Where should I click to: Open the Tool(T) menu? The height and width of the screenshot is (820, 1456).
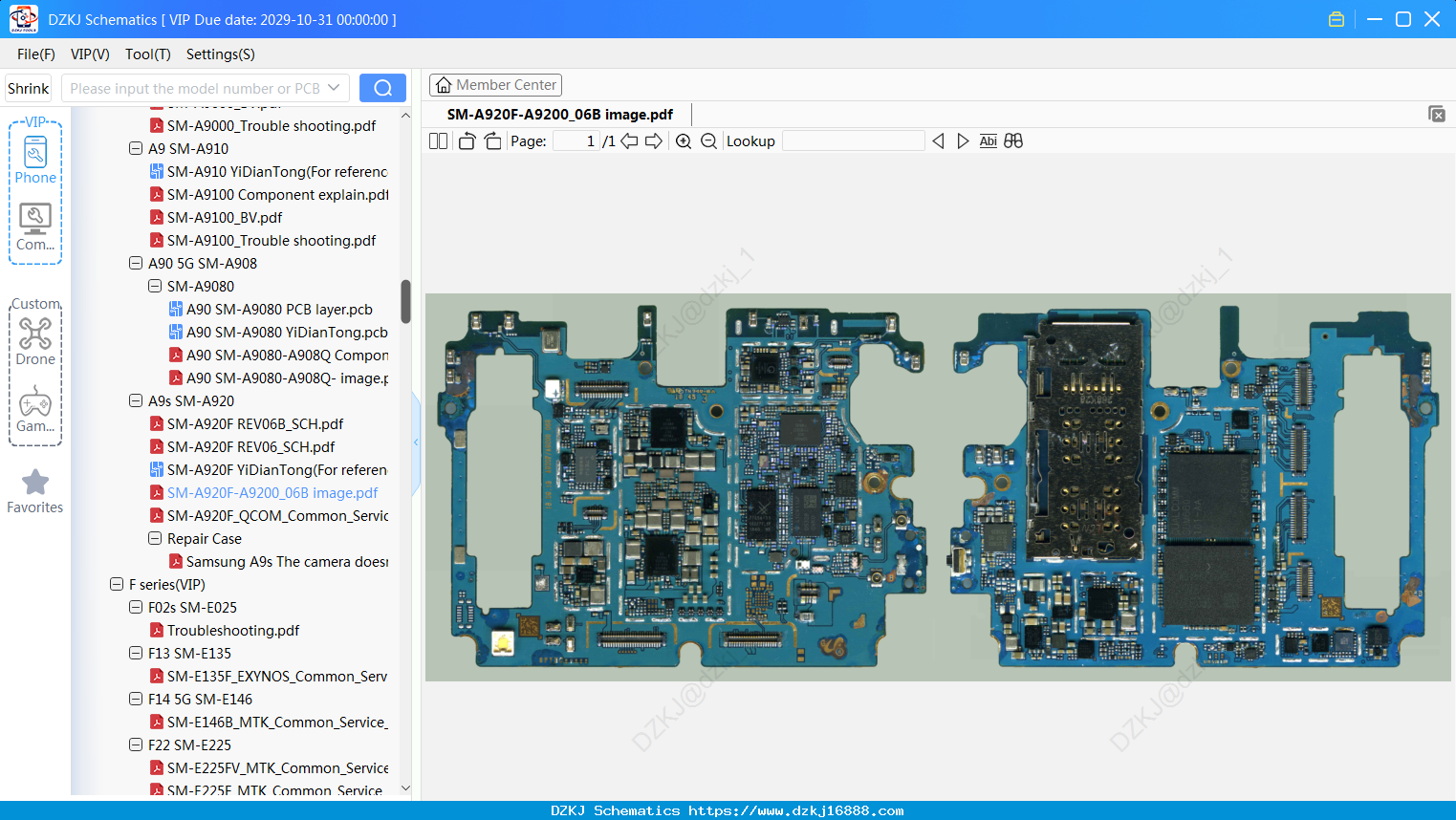pos(148,54)
